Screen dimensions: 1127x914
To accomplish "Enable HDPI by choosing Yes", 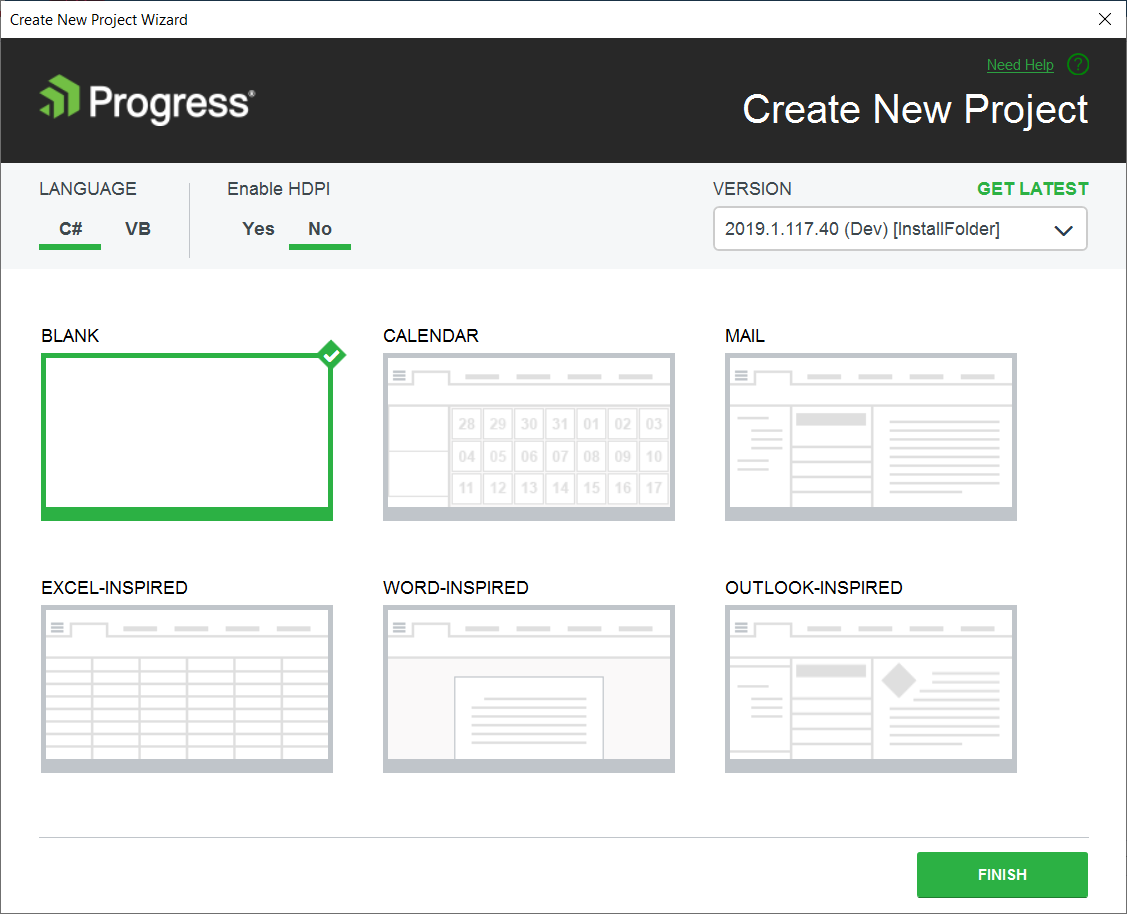I will pyautogui.click(x=258, y=229).
